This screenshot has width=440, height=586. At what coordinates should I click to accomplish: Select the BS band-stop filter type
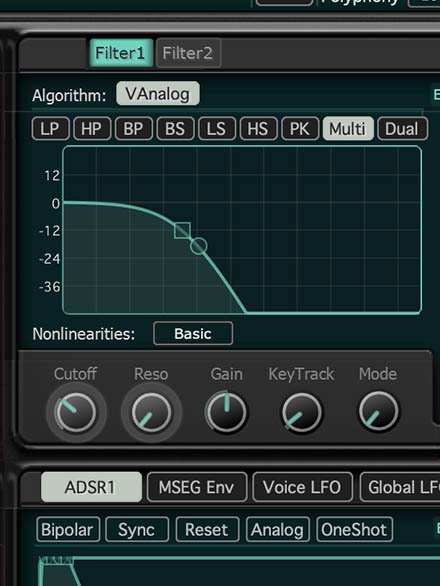click(175, 129)
